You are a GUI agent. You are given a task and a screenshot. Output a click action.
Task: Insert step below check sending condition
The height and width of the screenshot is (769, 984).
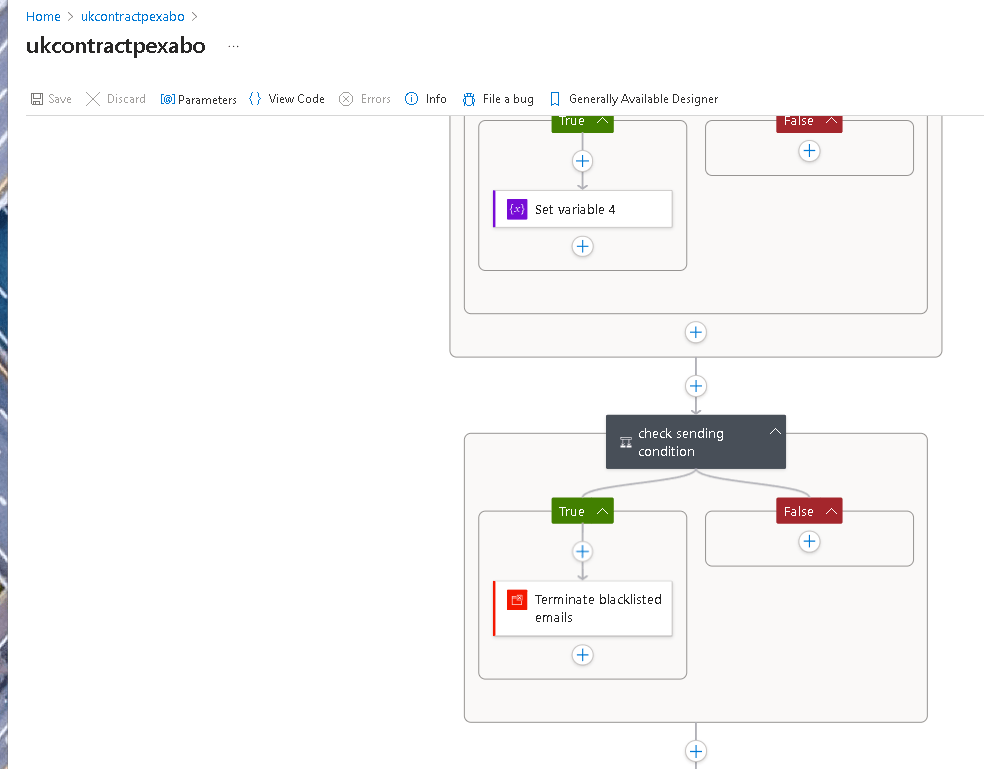pyautogui.click(x=695, y=751)
